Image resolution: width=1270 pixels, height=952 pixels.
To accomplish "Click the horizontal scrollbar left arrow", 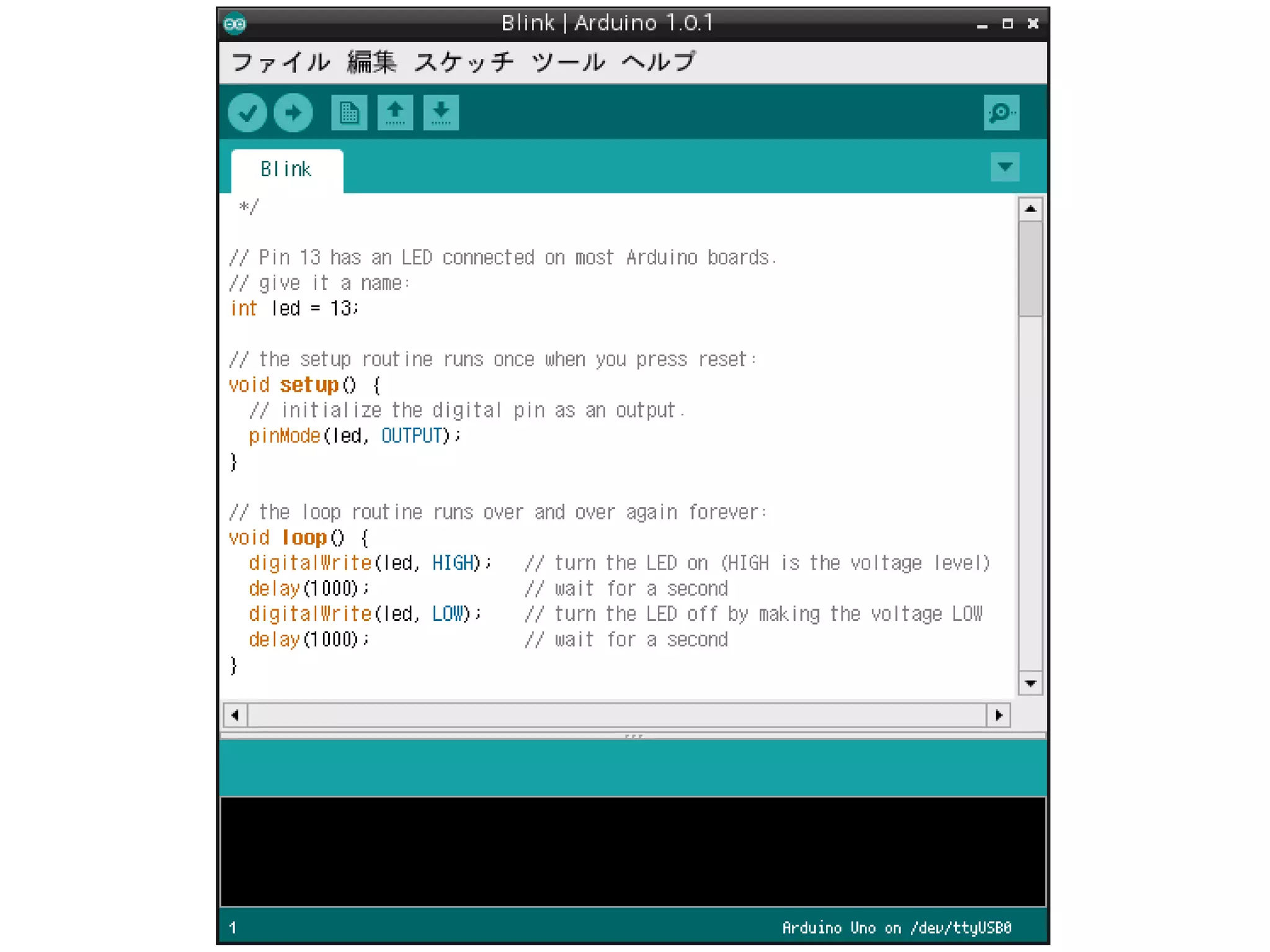I will 235,715.
